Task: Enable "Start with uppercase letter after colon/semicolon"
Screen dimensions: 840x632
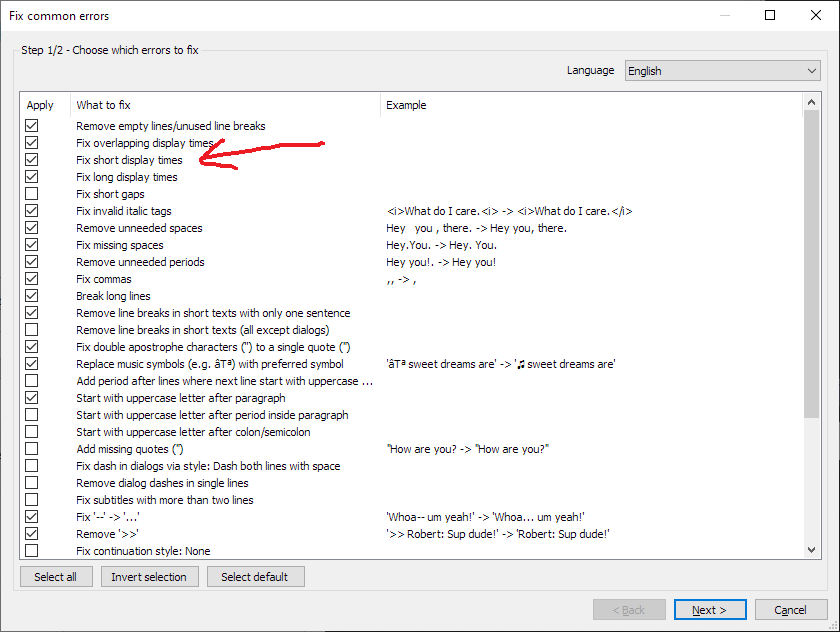Action: (31, 432)
